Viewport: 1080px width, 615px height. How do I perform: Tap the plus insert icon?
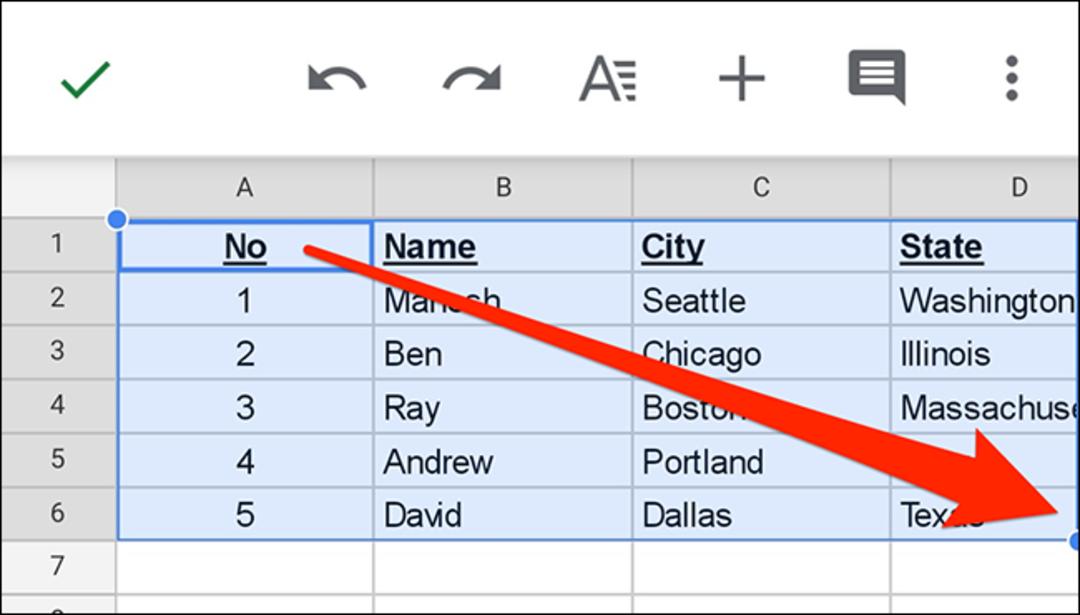[x=742, y=79]
